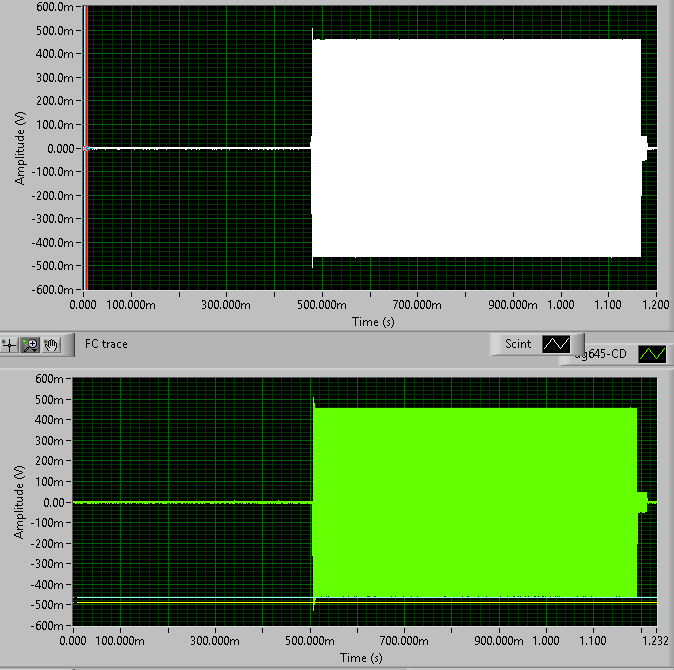Click the cursor point at top graph origin
Viewport: 674px width, 670px height.
(86, 149)
